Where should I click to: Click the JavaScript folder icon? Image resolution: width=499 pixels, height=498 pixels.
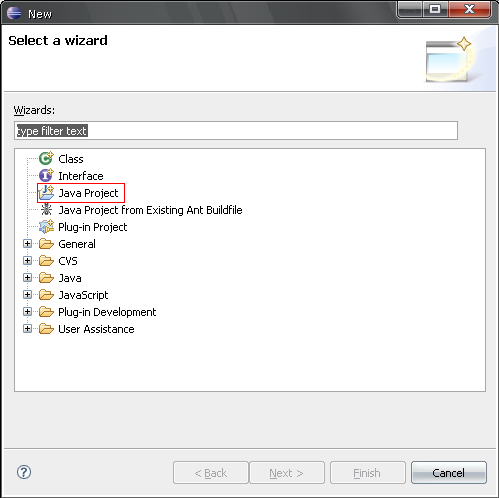(x=46, y=295)
